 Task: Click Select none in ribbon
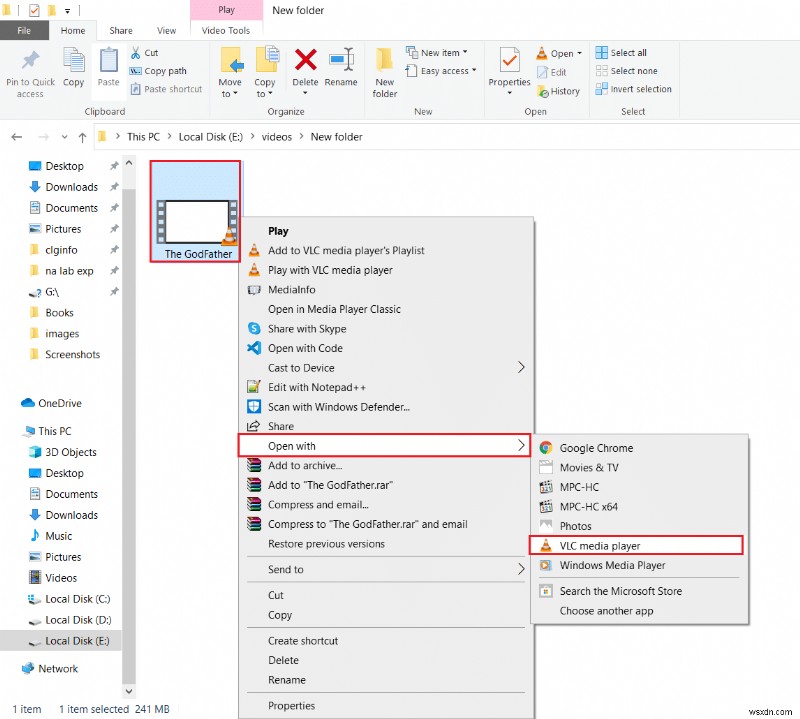626,71
